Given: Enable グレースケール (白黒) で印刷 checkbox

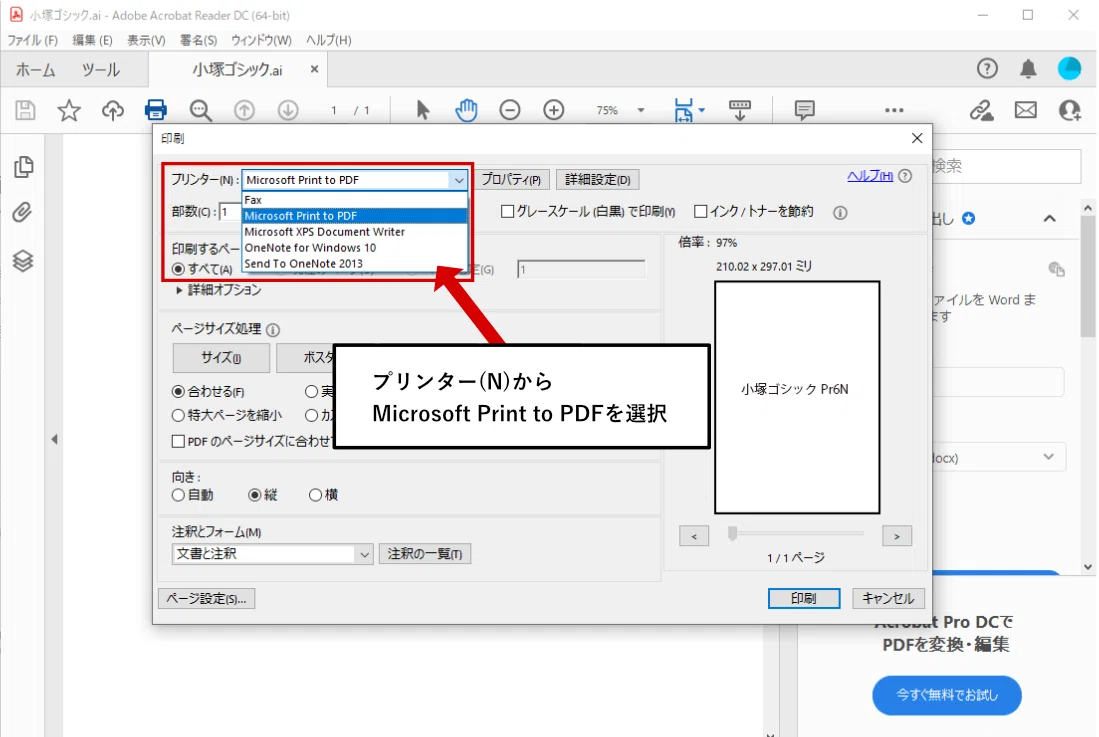Looking at the screenshot, I should [507, 211].
